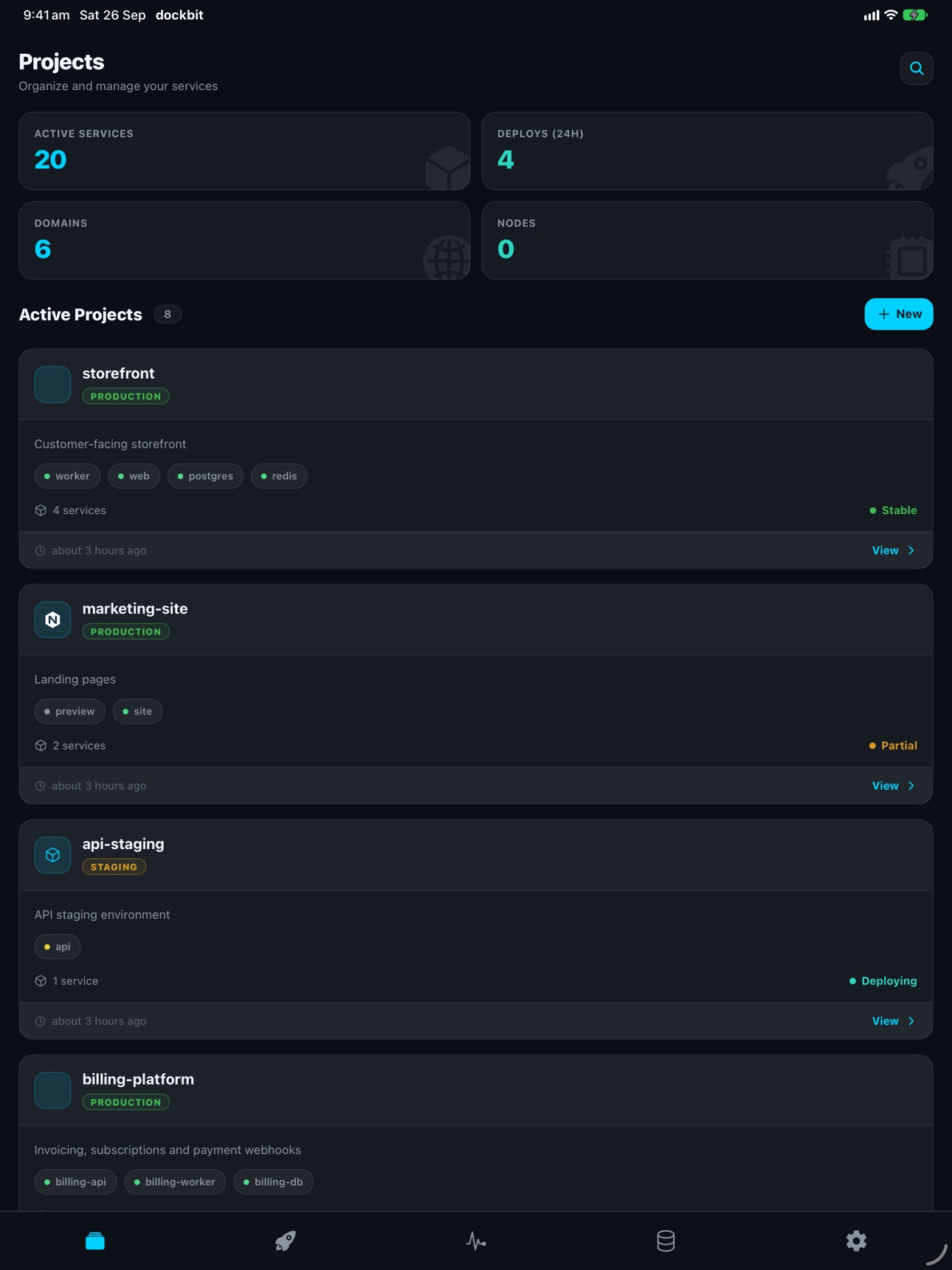Select the billing-db service chip
This screenshot has height=1270, width=952.
pyautogui.click(x=273, y=1182)
